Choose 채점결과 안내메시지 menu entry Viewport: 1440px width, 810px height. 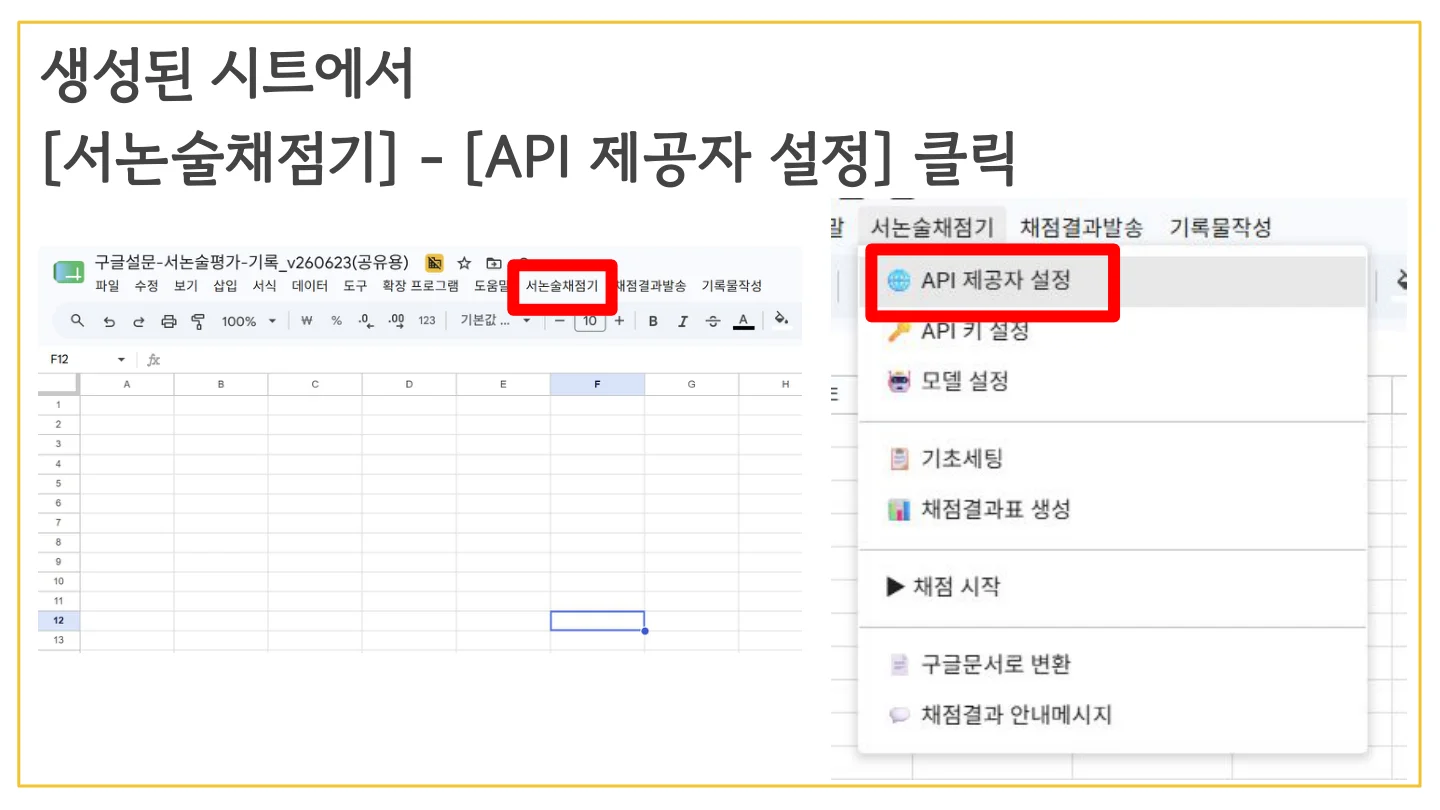tap(1113, 715)
